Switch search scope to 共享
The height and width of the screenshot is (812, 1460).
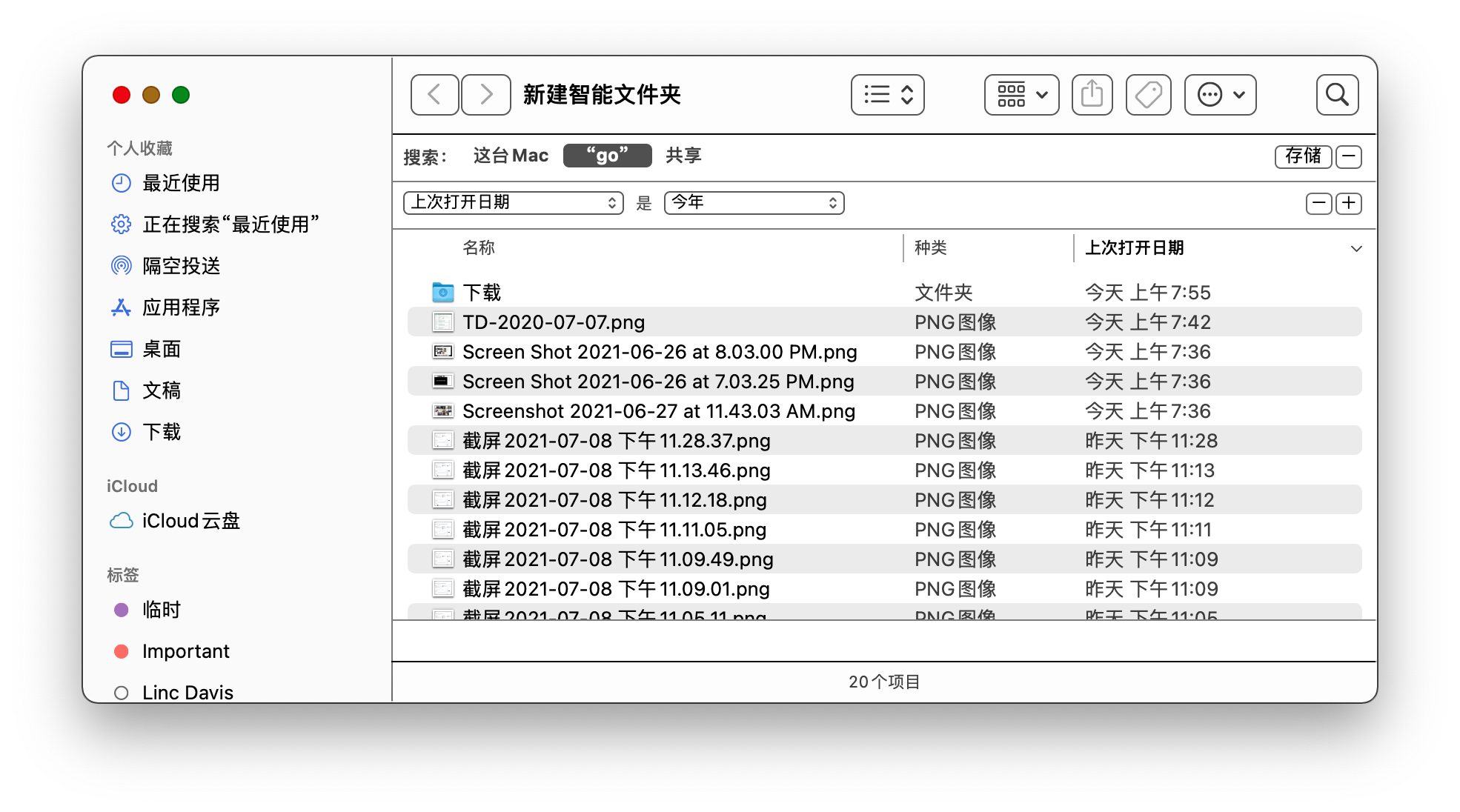tap(683, 156)
